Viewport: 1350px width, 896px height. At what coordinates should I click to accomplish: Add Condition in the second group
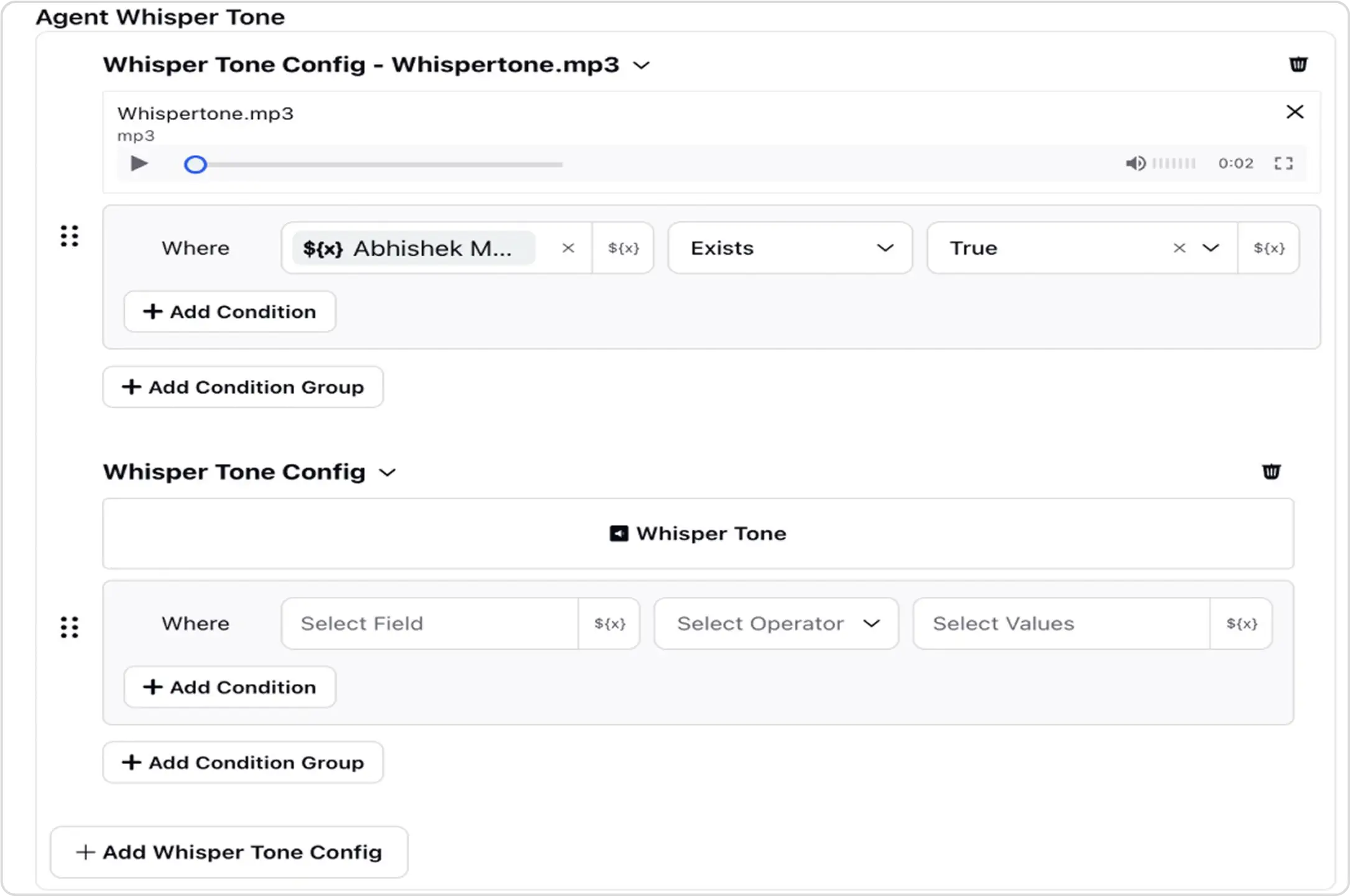click(230, 687)
